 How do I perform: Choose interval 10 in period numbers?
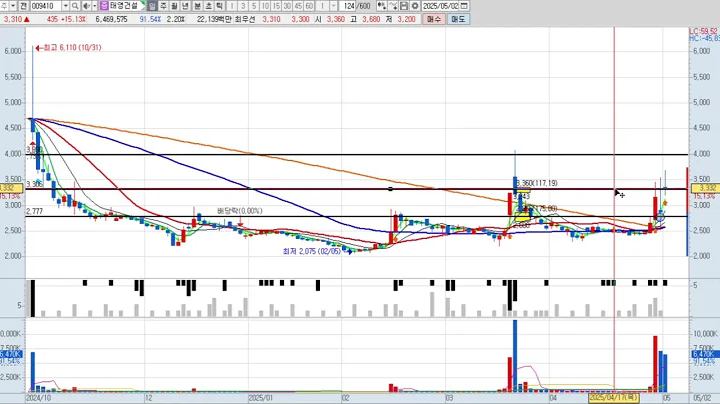pos(265,6)
